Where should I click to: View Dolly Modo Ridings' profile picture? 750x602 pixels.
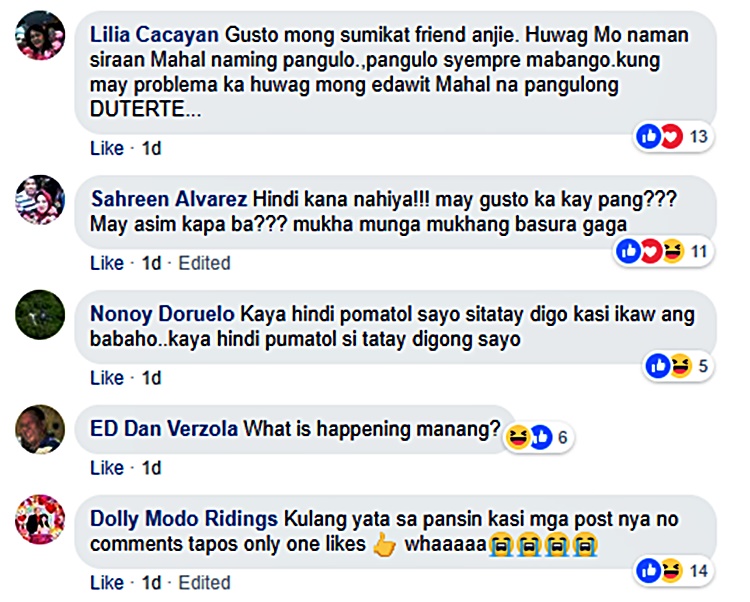(x=40, y=519)
